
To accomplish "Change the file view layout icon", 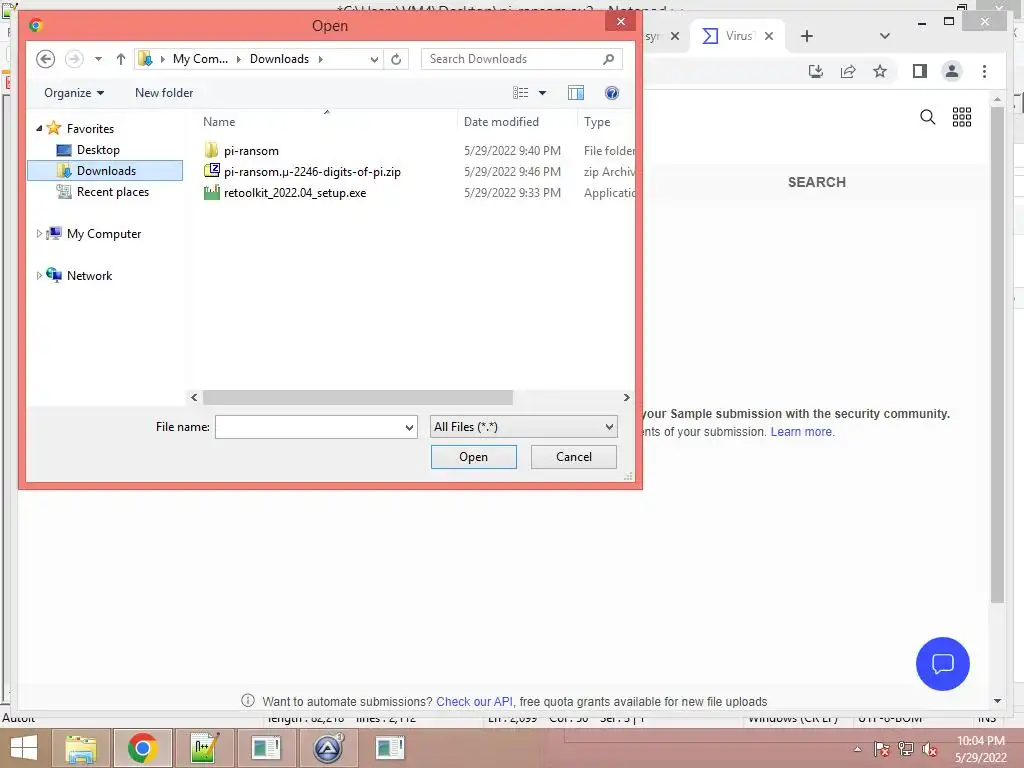I will click(520, 93).
